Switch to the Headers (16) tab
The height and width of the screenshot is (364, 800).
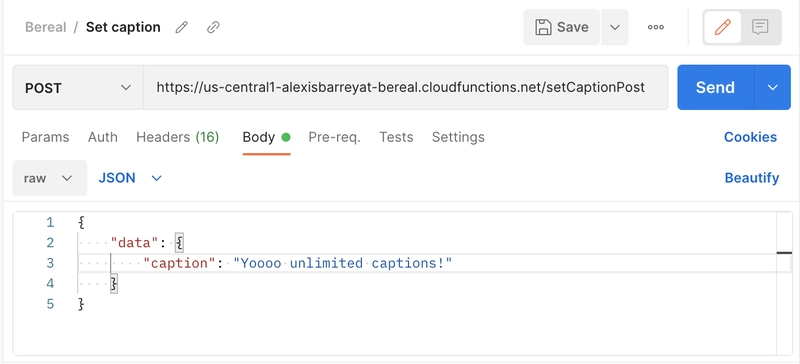tap(178, 137)
